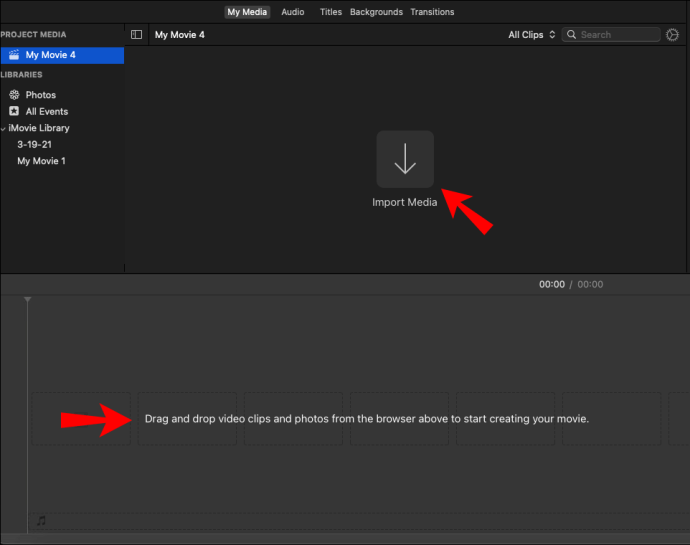Collapse the iMovie Library tree
Image resolution: width=690 pixels, height=545 pixels.
pyautogui.click(x=3, y=129)
